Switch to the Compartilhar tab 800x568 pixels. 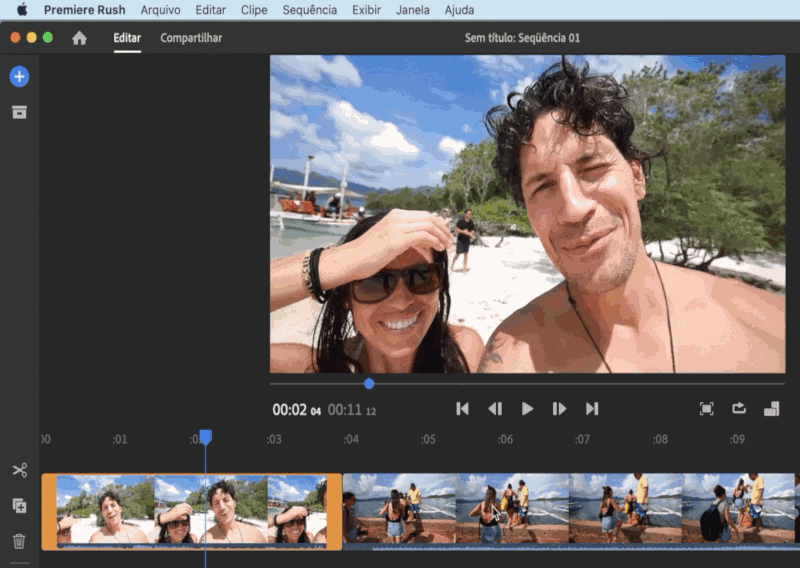tap(191, 38)
